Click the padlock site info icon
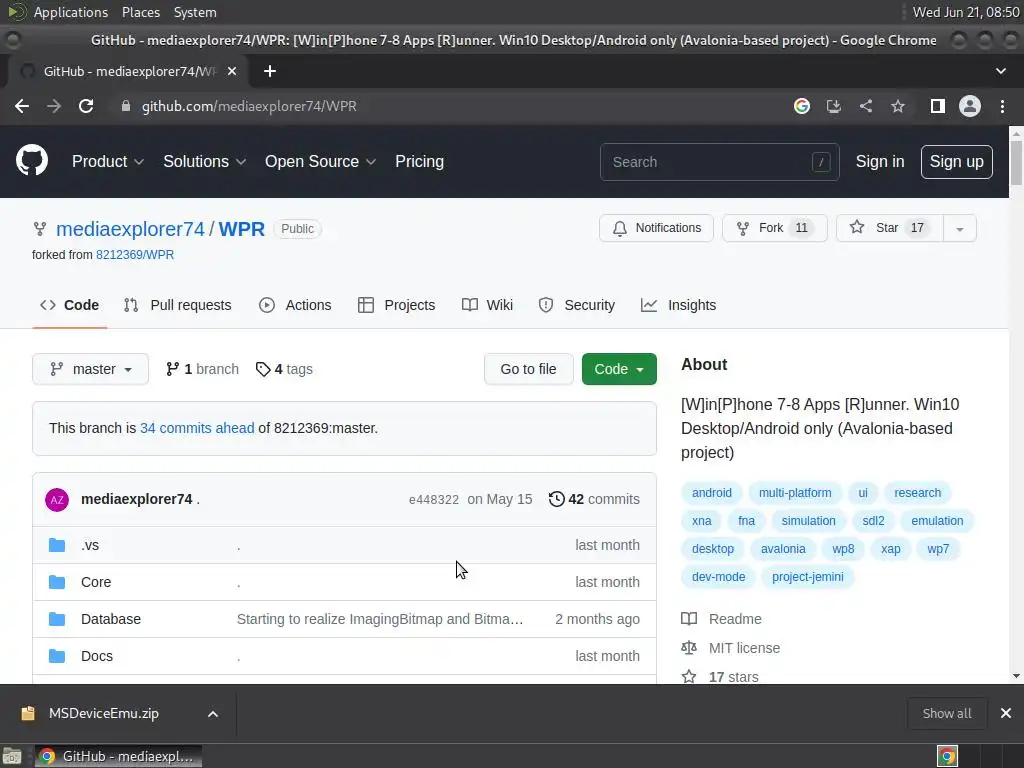The width and height of the screenshot is (1024, 768). (126, 106)
